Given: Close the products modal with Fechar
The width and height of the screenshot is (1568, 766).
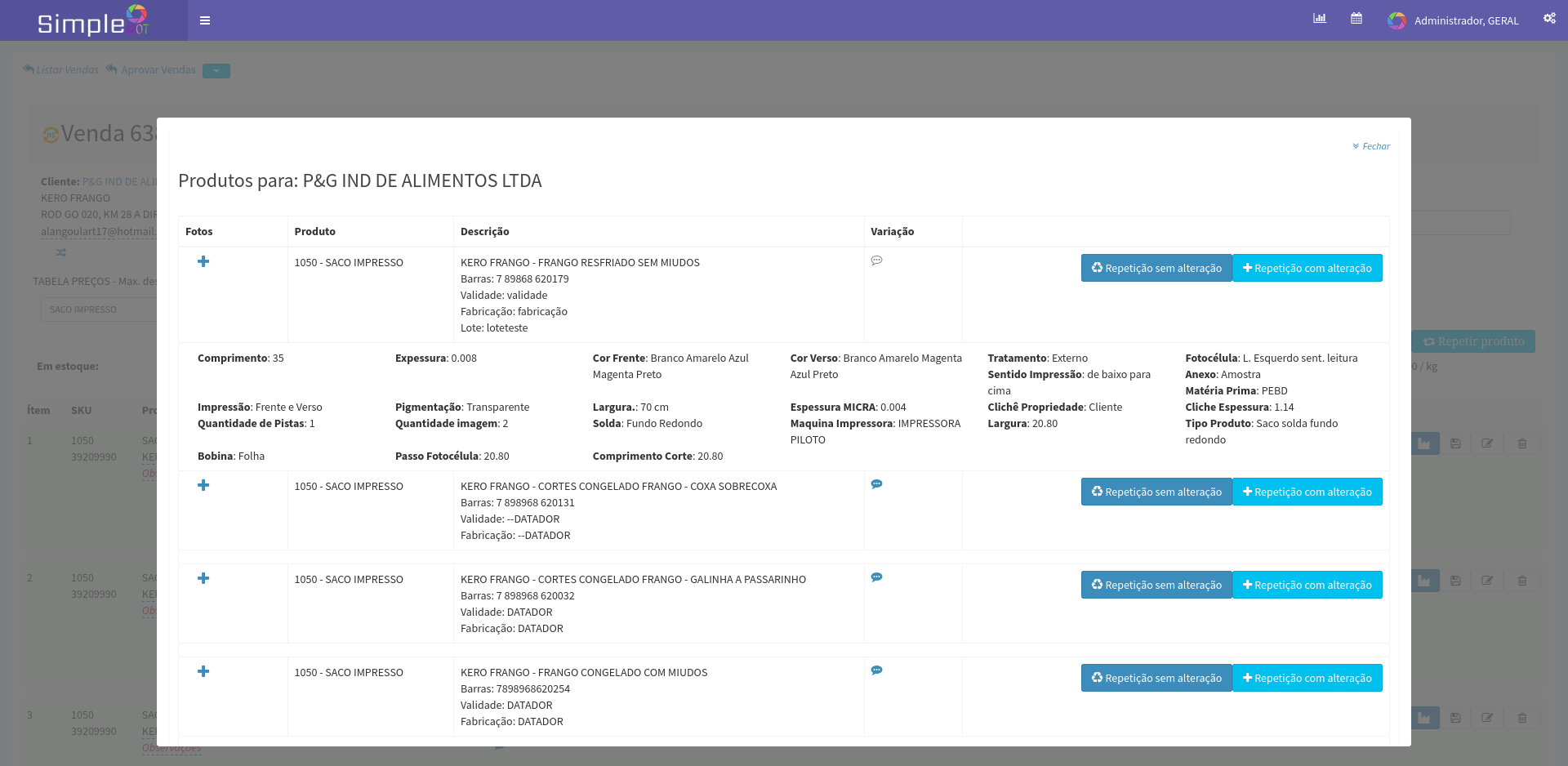Looking at the screenshot, I should tap(1371, 146).
